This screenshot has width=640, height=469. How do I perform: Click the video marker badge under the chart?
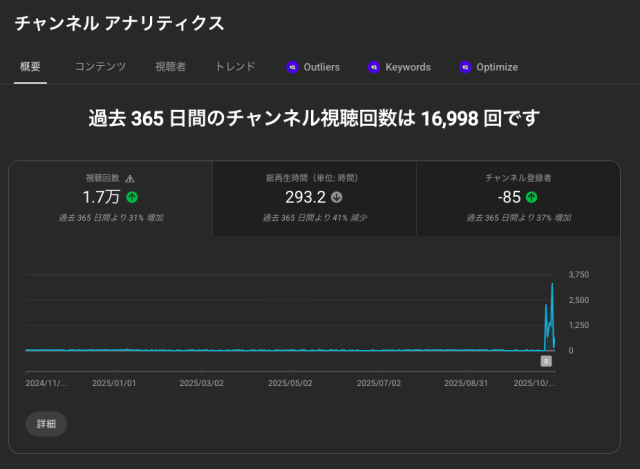[546, 361]
